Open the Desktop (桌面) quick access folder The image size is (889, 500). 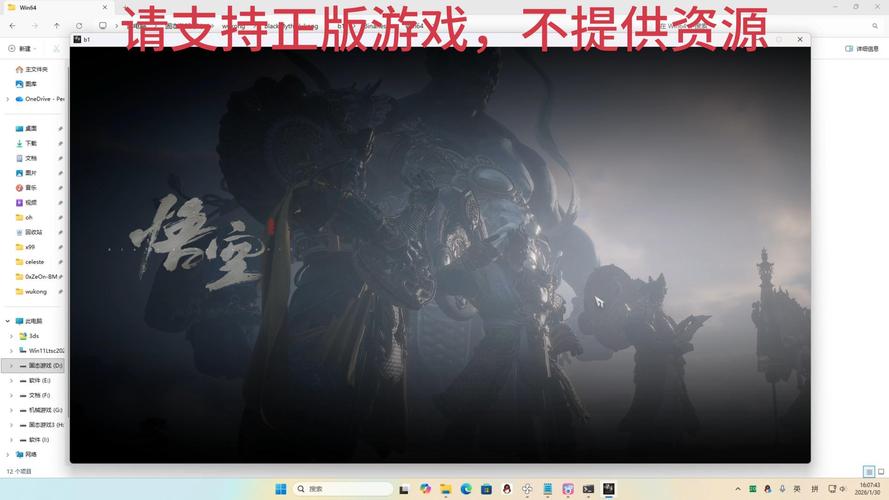pyautogui.click(x=27, y=129)
